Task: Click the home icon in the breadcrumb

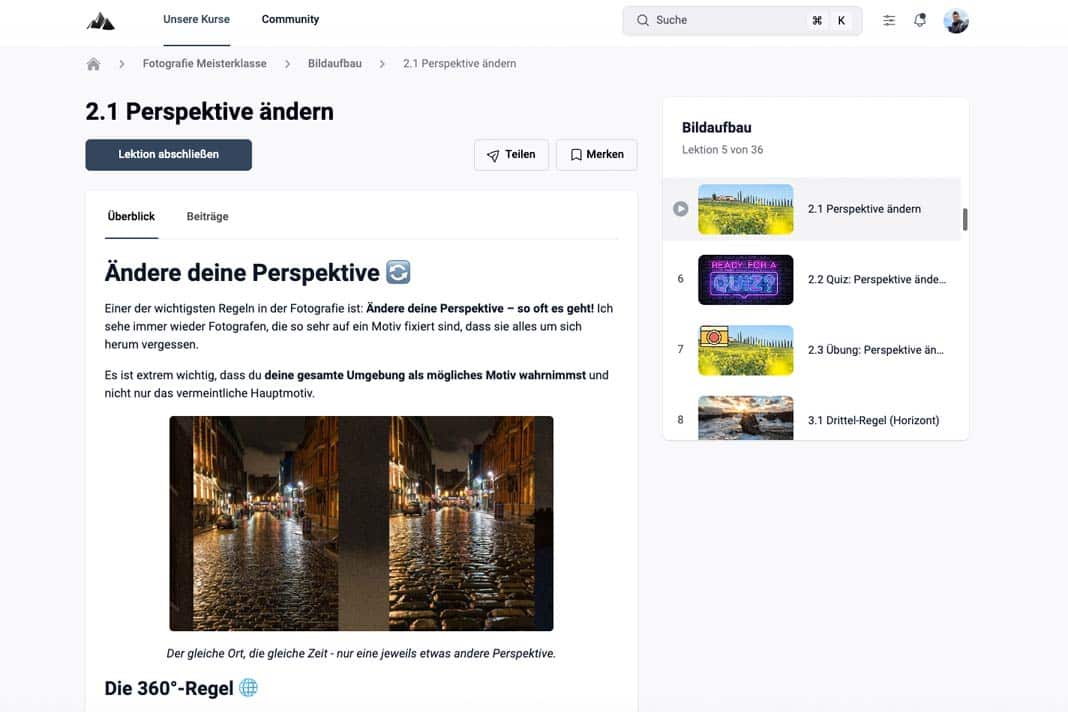Action: pos(93,63)
